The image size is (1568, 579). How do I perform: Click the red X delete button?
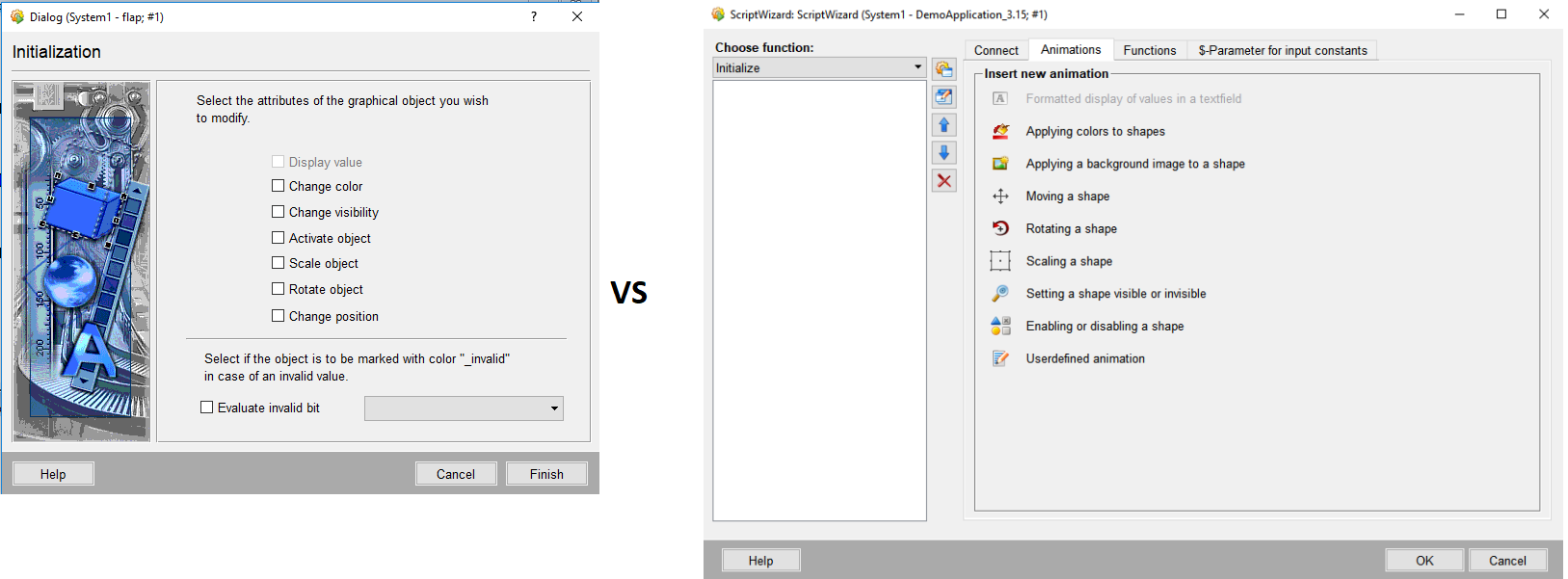point(943,181)
